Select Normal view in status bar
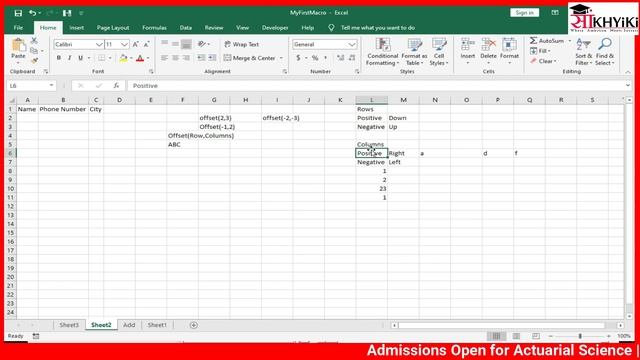Viewport: 640px width, 360px height. tap(496, 336)
